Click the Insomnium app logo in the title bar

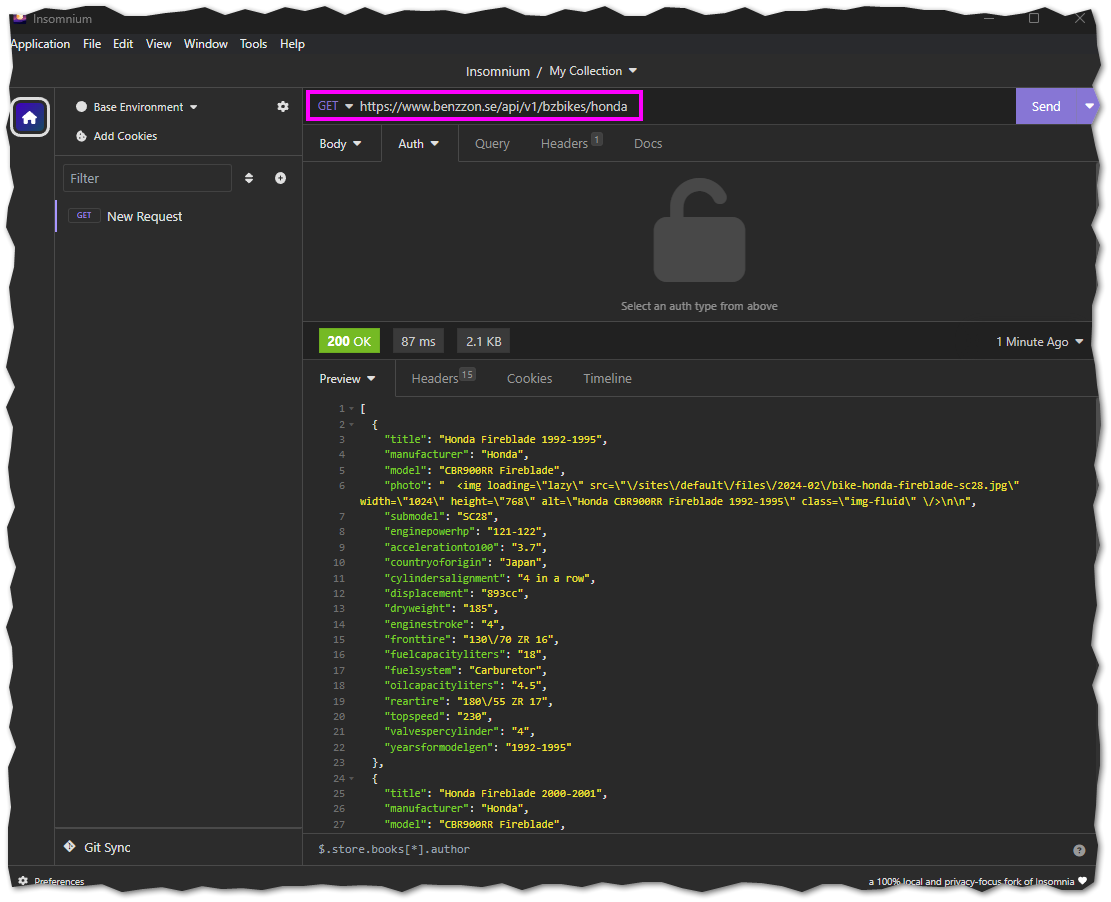20,18
